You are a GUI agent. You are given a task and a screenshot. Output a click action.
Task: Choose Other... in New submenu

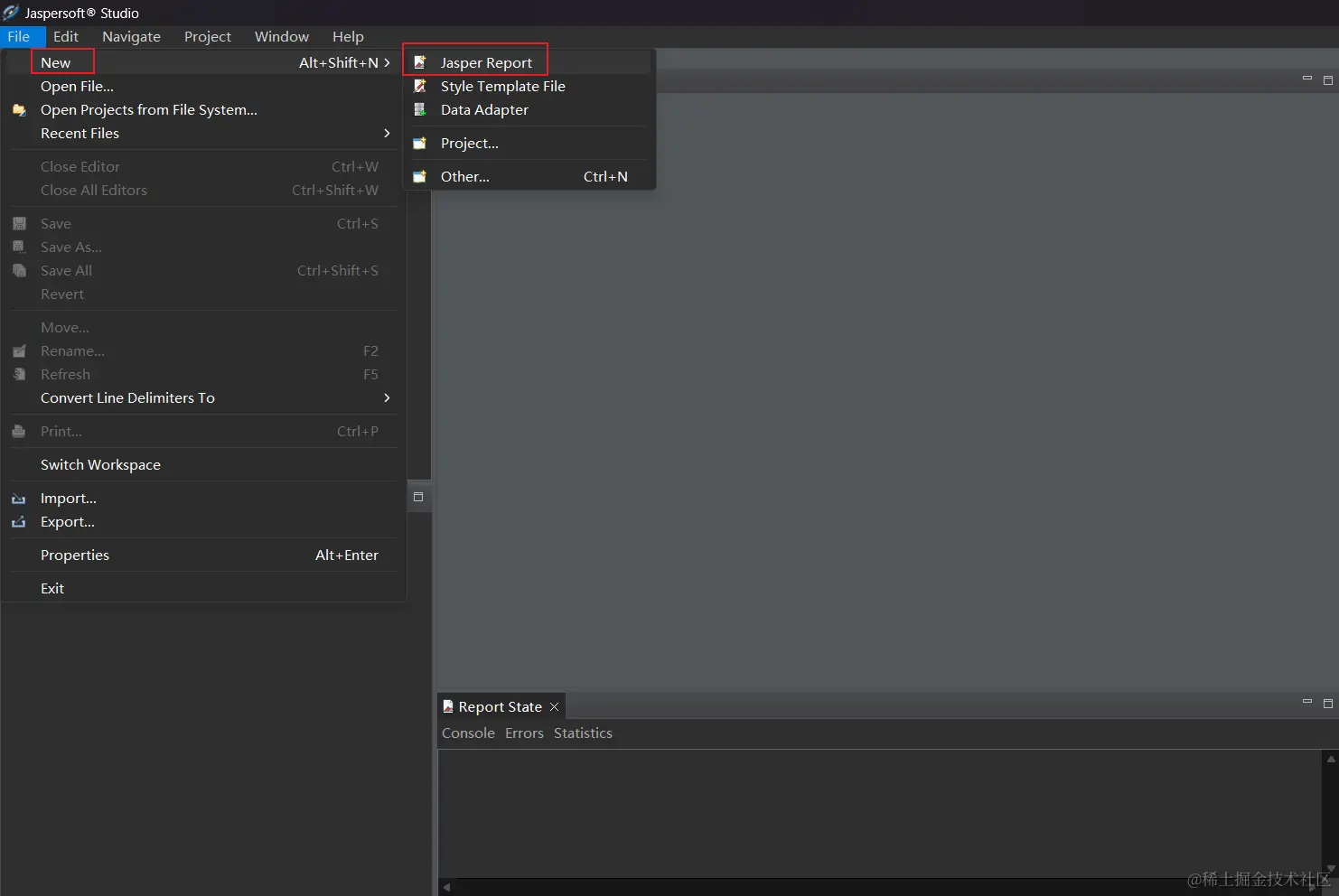click(x=529, y=176)
